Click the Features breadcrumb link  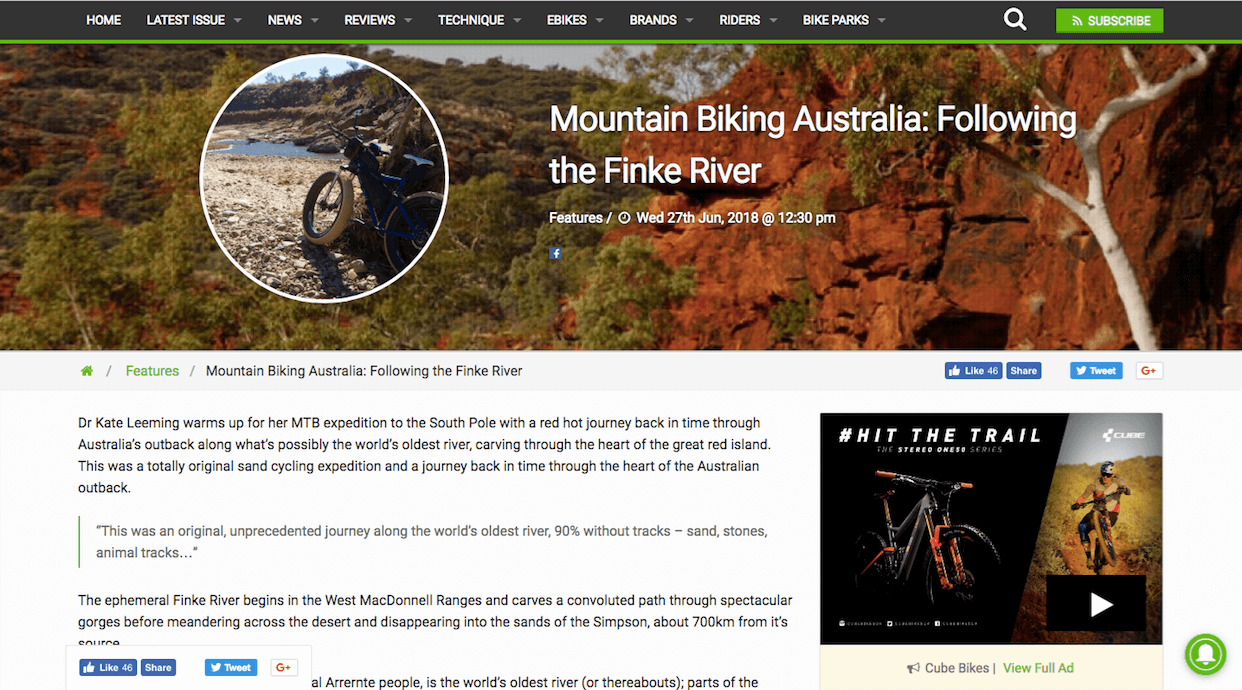[x=152, y=371]
